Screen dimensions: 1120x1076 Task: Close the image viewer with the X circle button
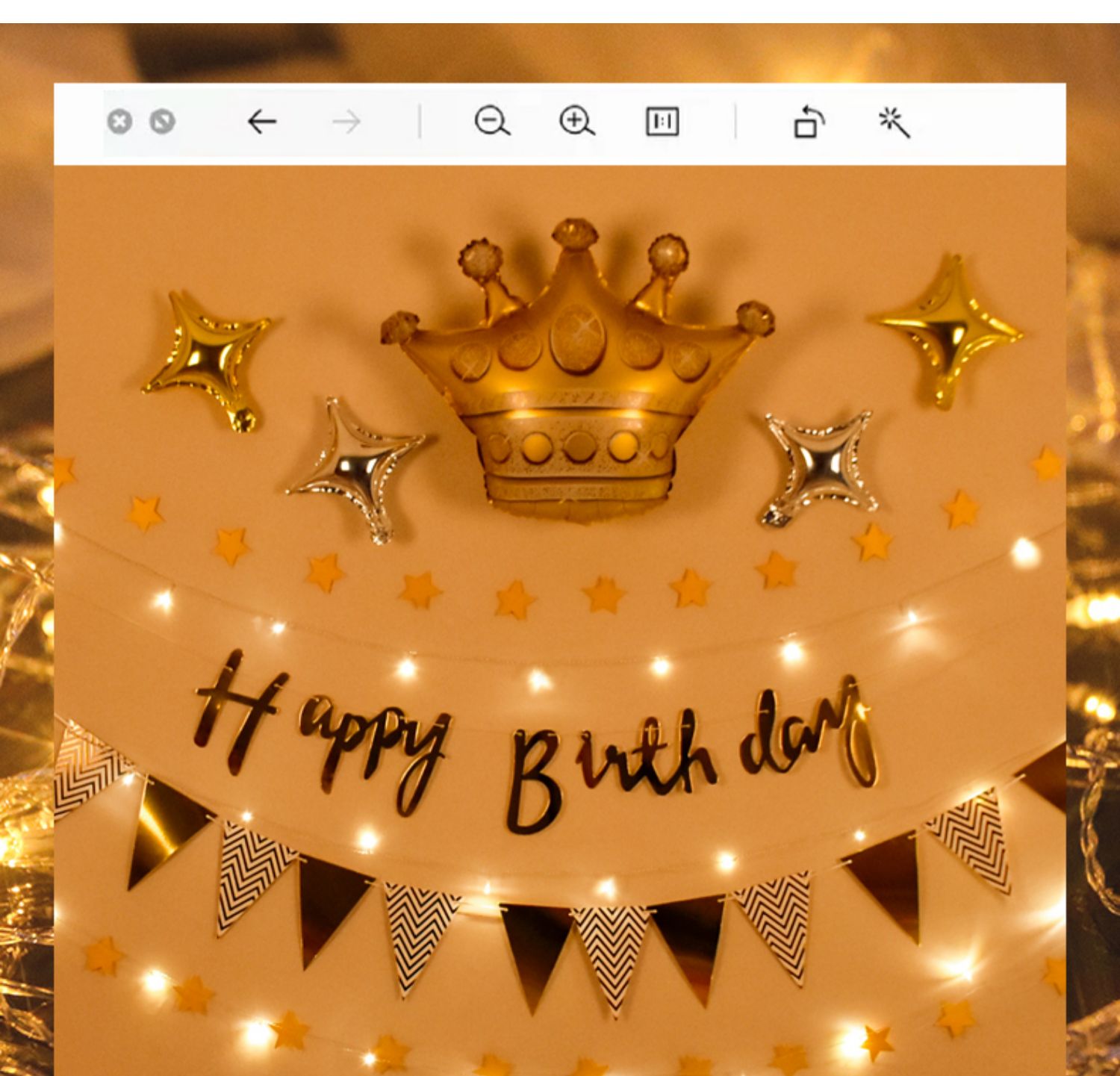click(119, 121)
